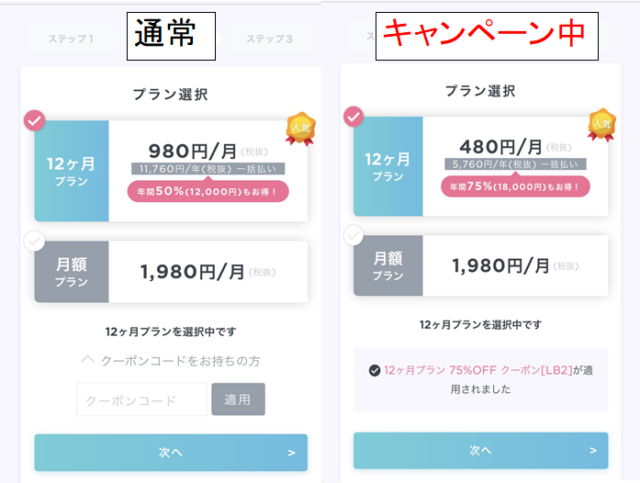Image resolution: width=640 pixels, height=483 pixels.
Task: Go to the ステップ1 tab
Action: [x=71, y=39]
